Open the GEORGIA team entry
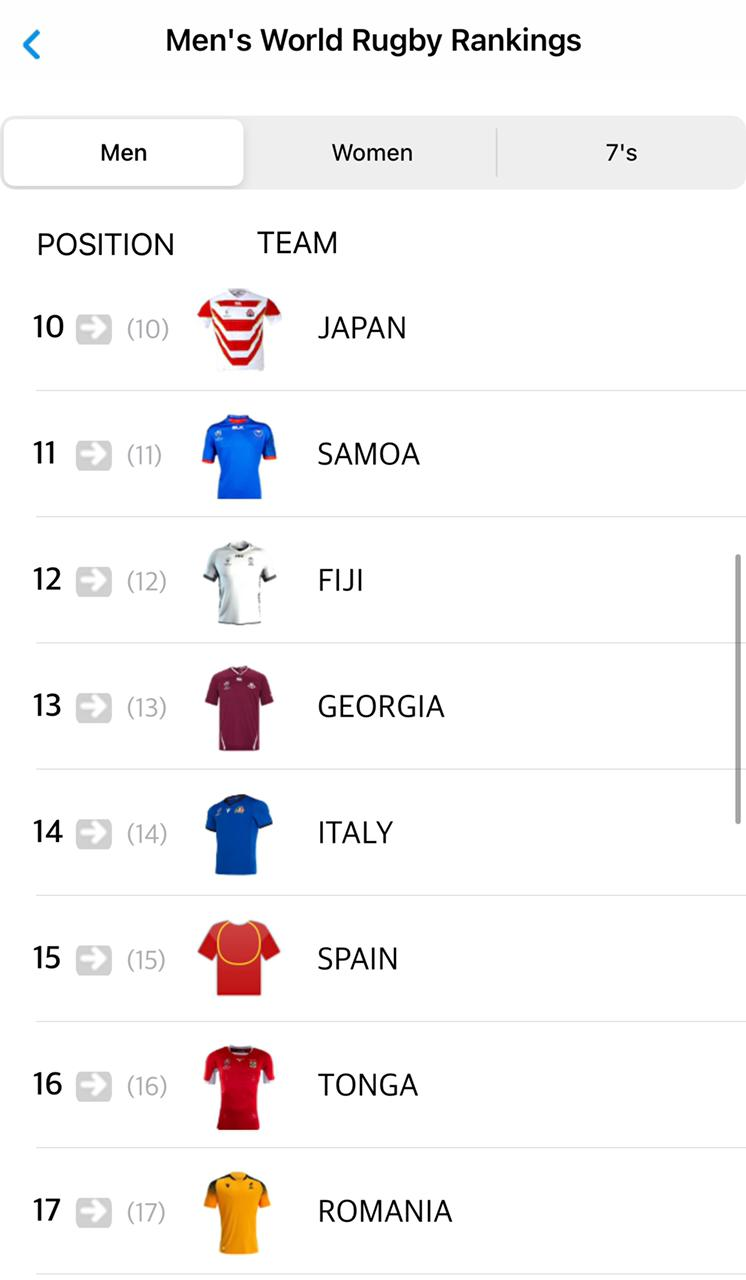This screenshot has width=746, height=1280. [x=381, y=707]
